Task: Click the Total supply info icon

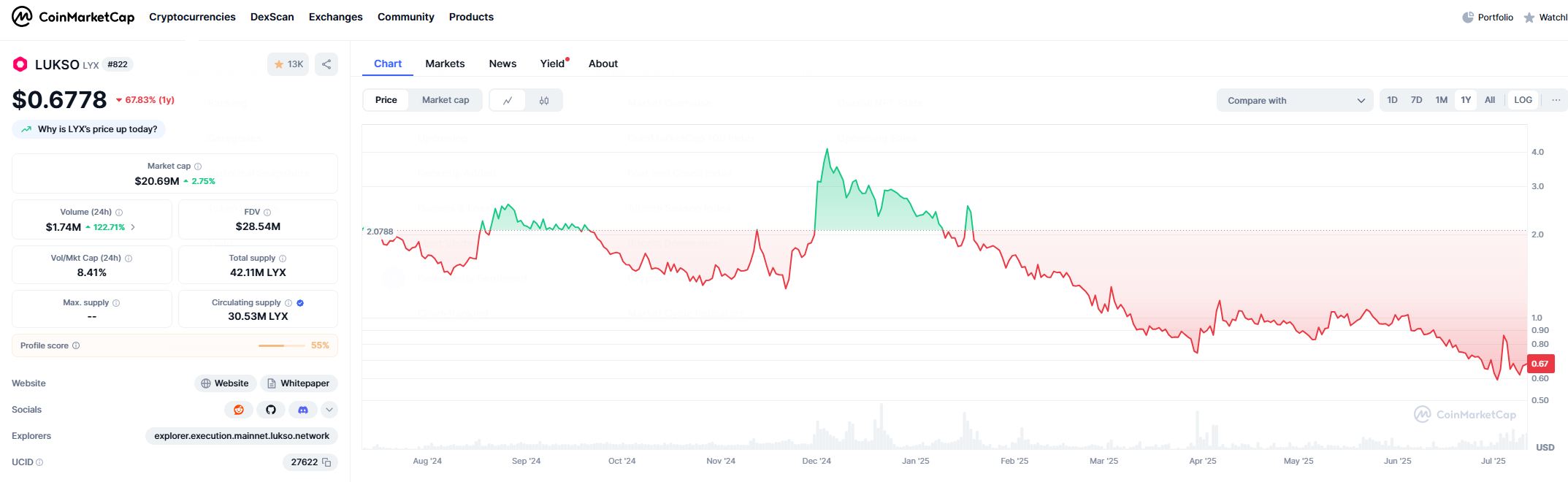Action: 283,259
